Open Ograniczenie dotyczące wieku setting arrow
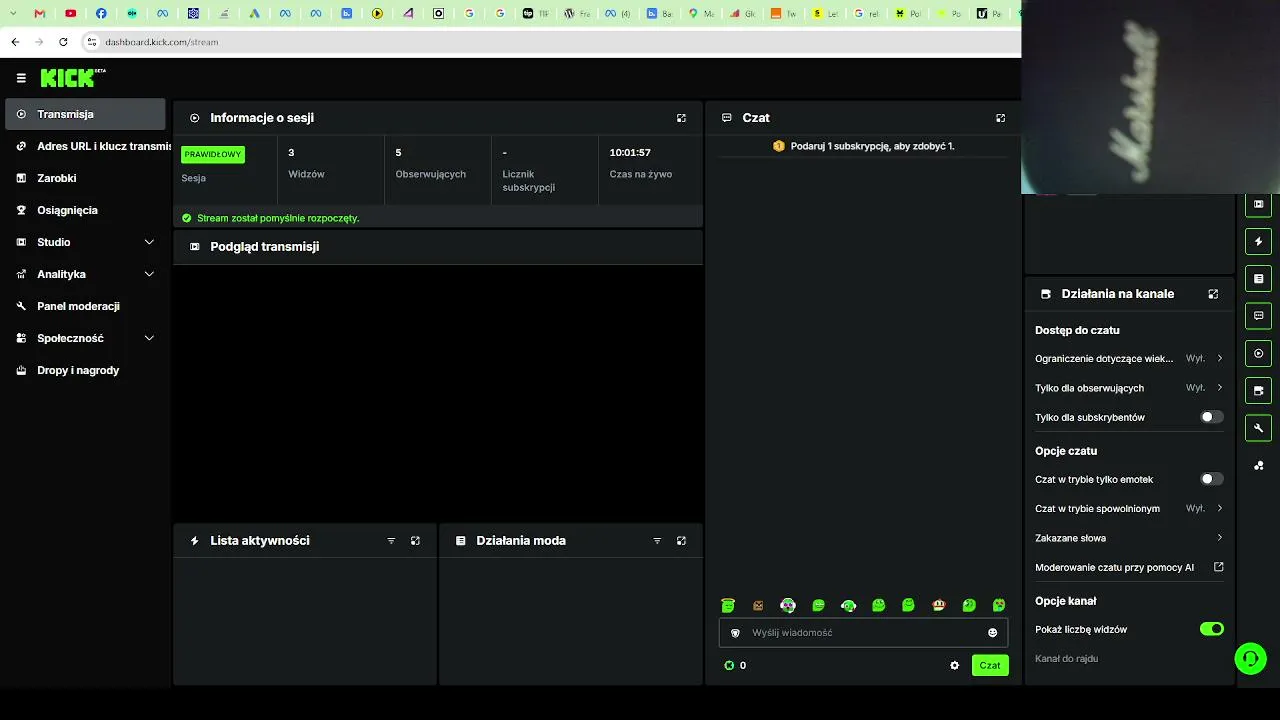The width and height of the screenshot is (1280, 720). [x=1220, y=358]
